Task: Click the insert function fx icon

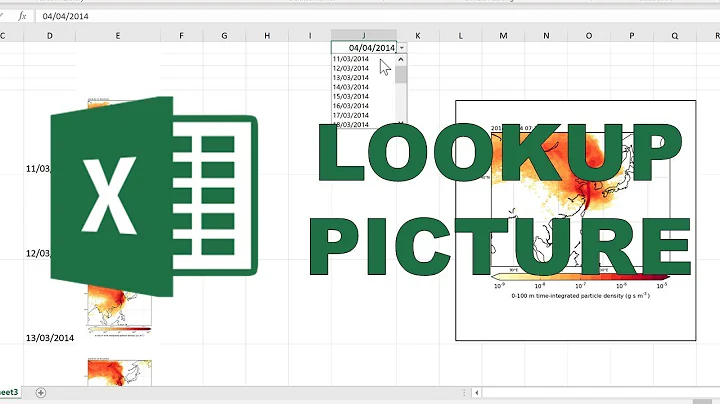Action: [22, 16]
